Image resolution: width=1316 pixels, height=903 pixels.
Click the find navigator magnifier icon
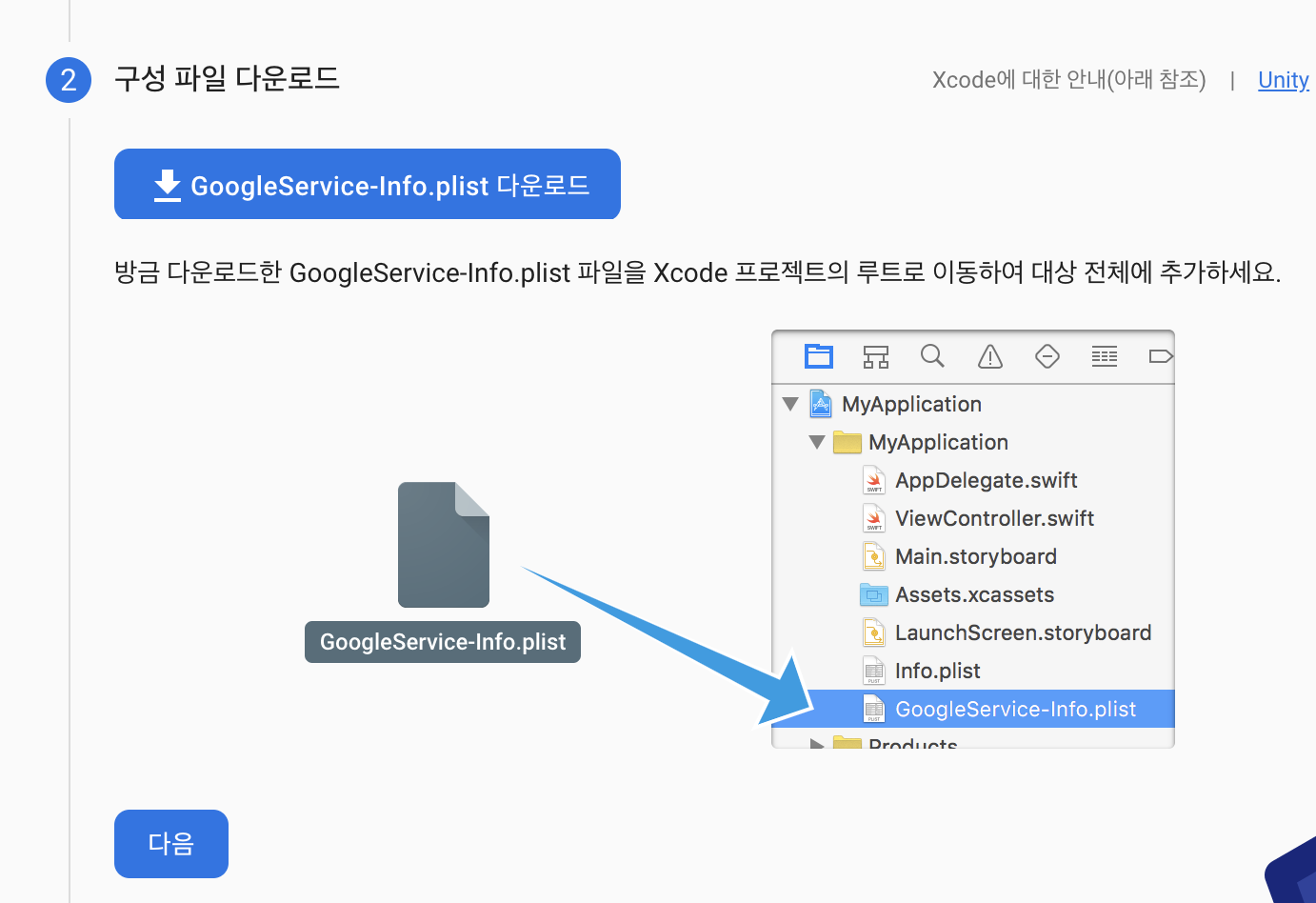tap(932, 356)
